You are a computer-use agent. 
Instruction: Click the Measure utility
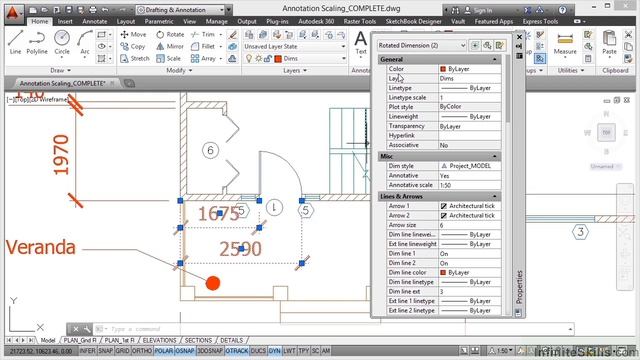click(x=565, y=43)
